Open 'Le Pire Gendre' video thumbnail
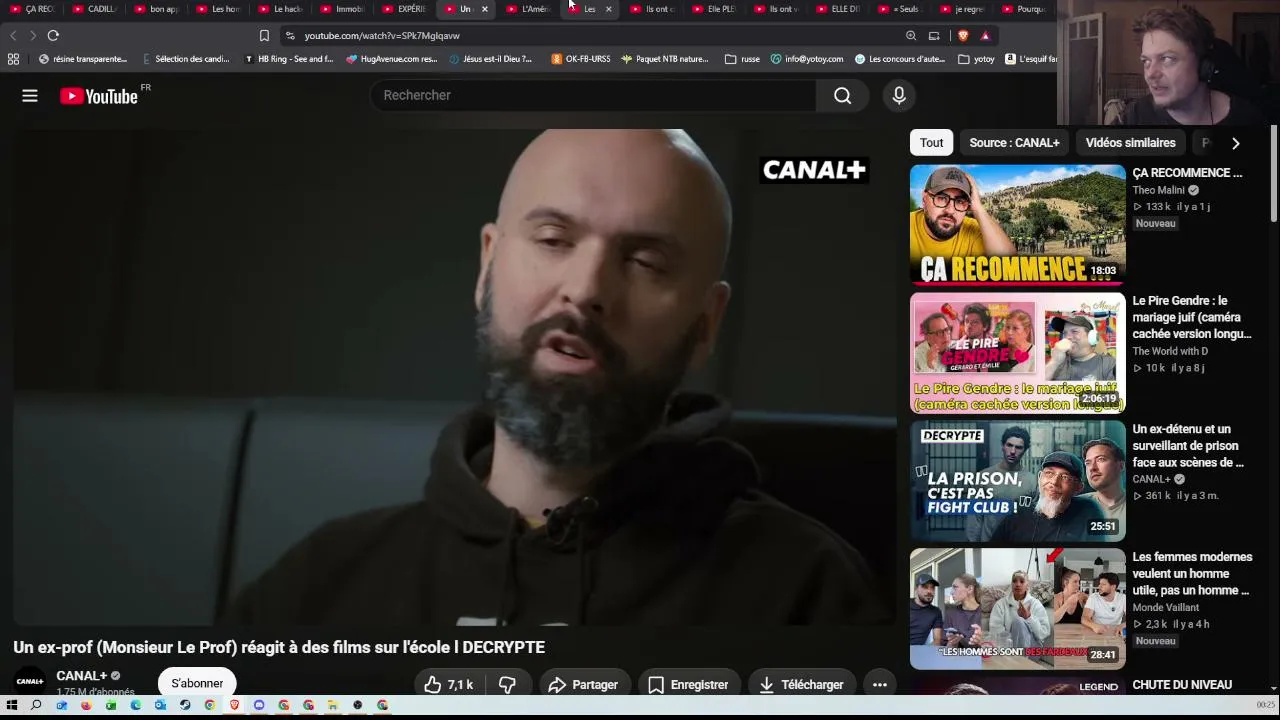The image size is (1280, 720). pos(1017,353)
